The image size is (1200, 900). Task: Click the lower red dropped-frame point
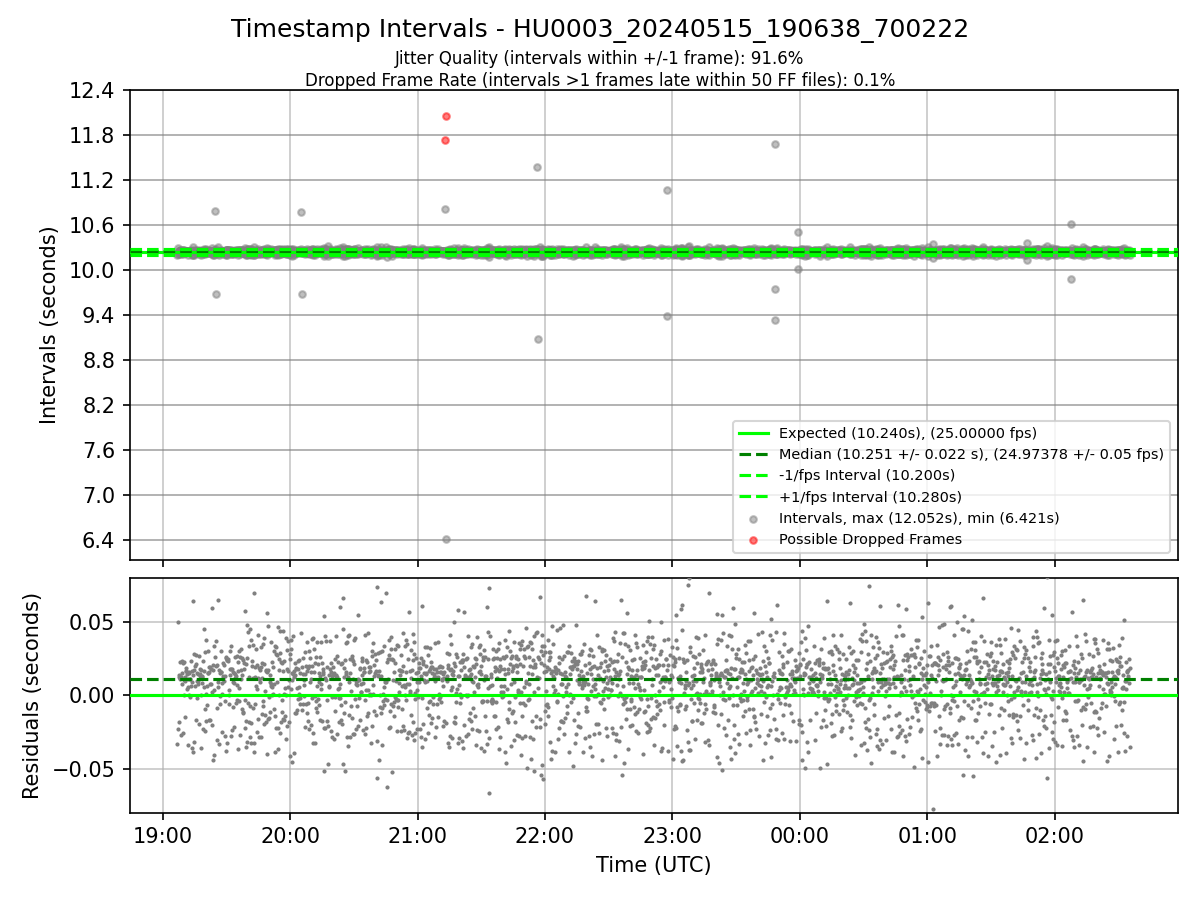pyautogui.click(x=445, y=140)
